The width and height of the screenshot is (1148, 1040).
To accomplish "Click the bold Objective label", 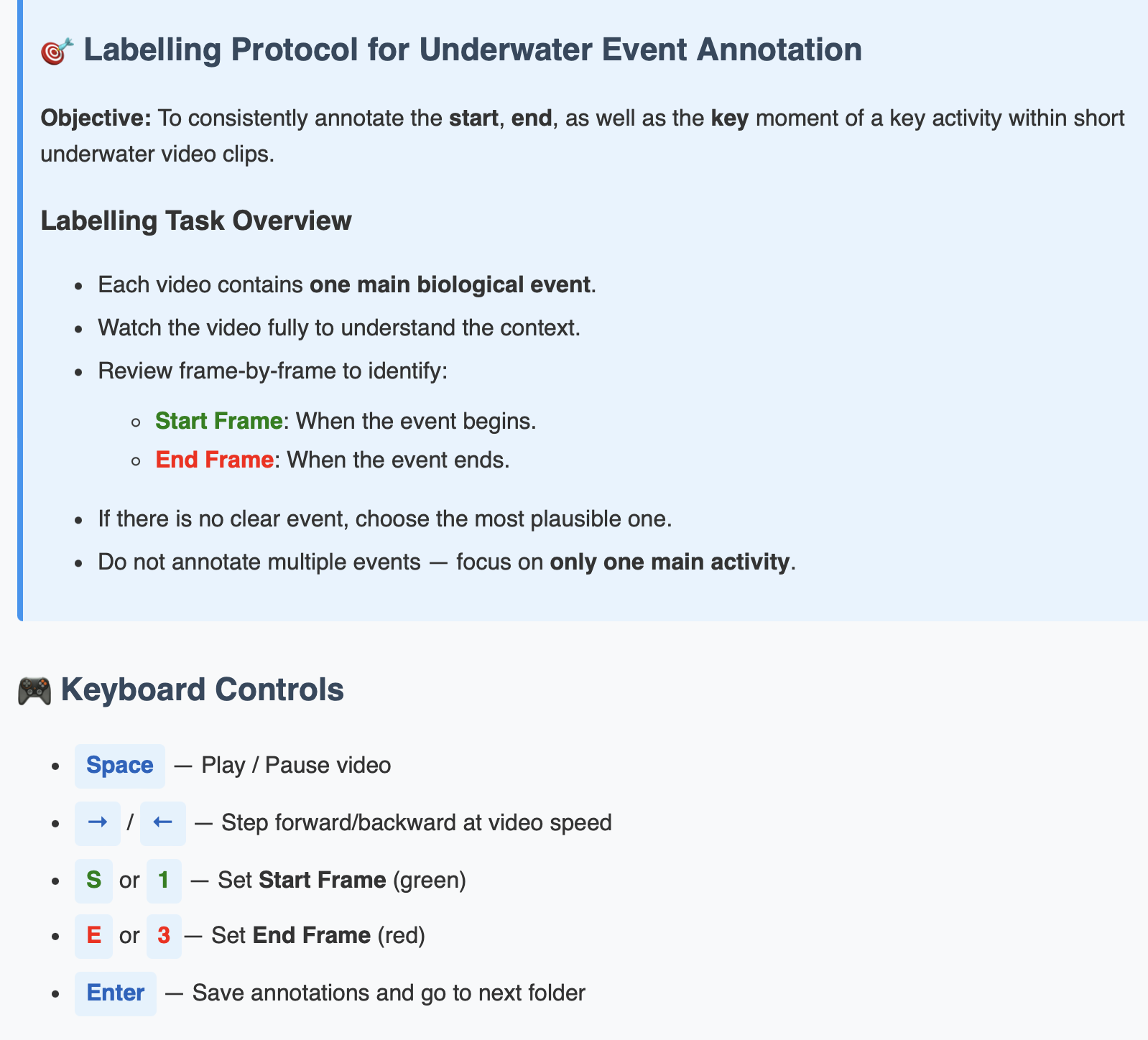I will [96, 118].
